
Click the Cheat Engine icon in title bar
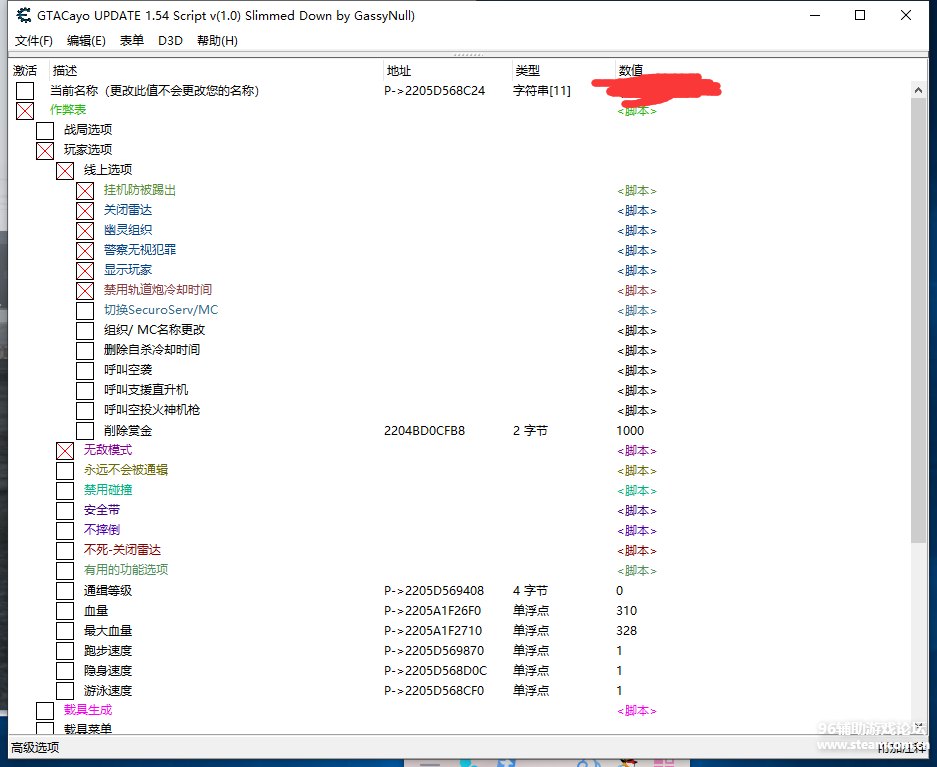pos(23,15)
